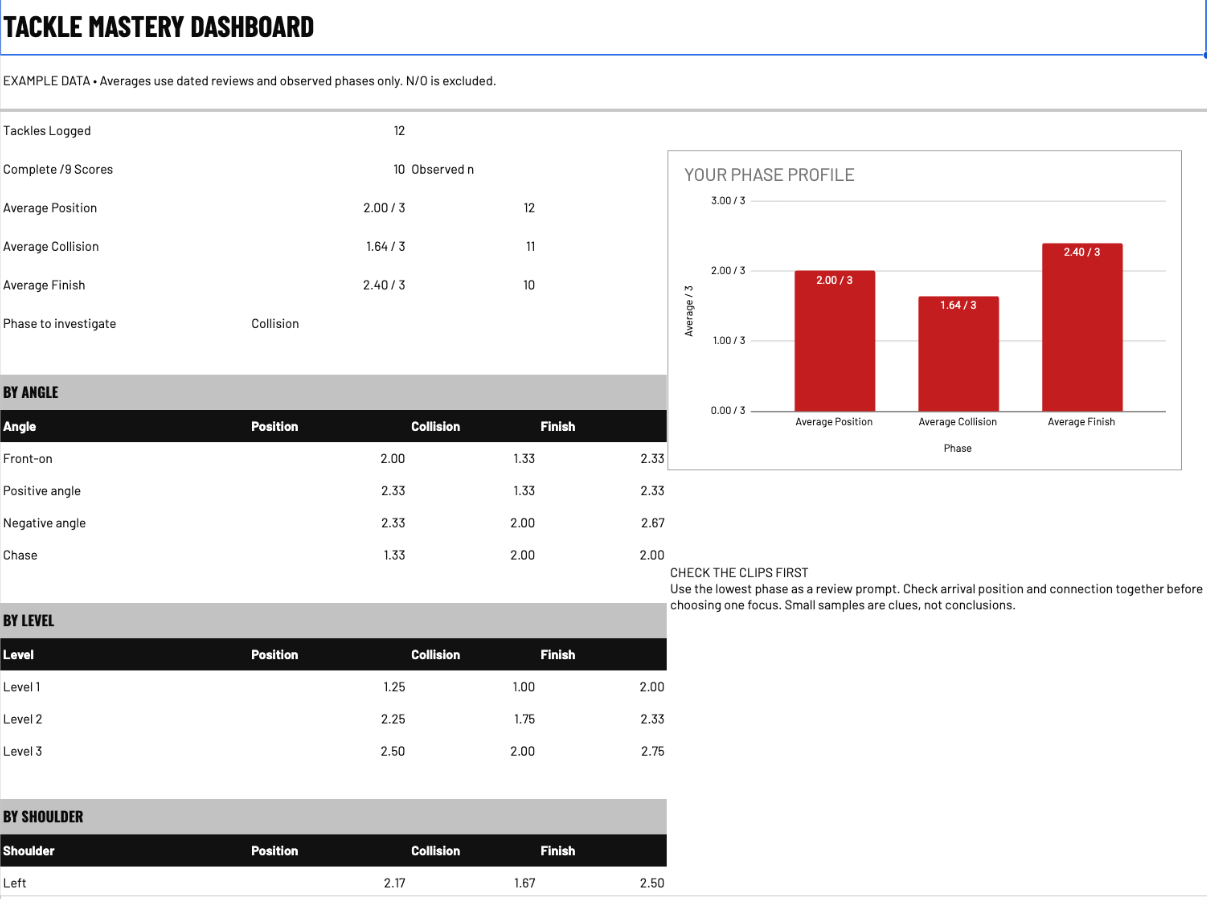Select Level 2 Position value 2.25
1207x899 pixels.
tap(393, 719)
